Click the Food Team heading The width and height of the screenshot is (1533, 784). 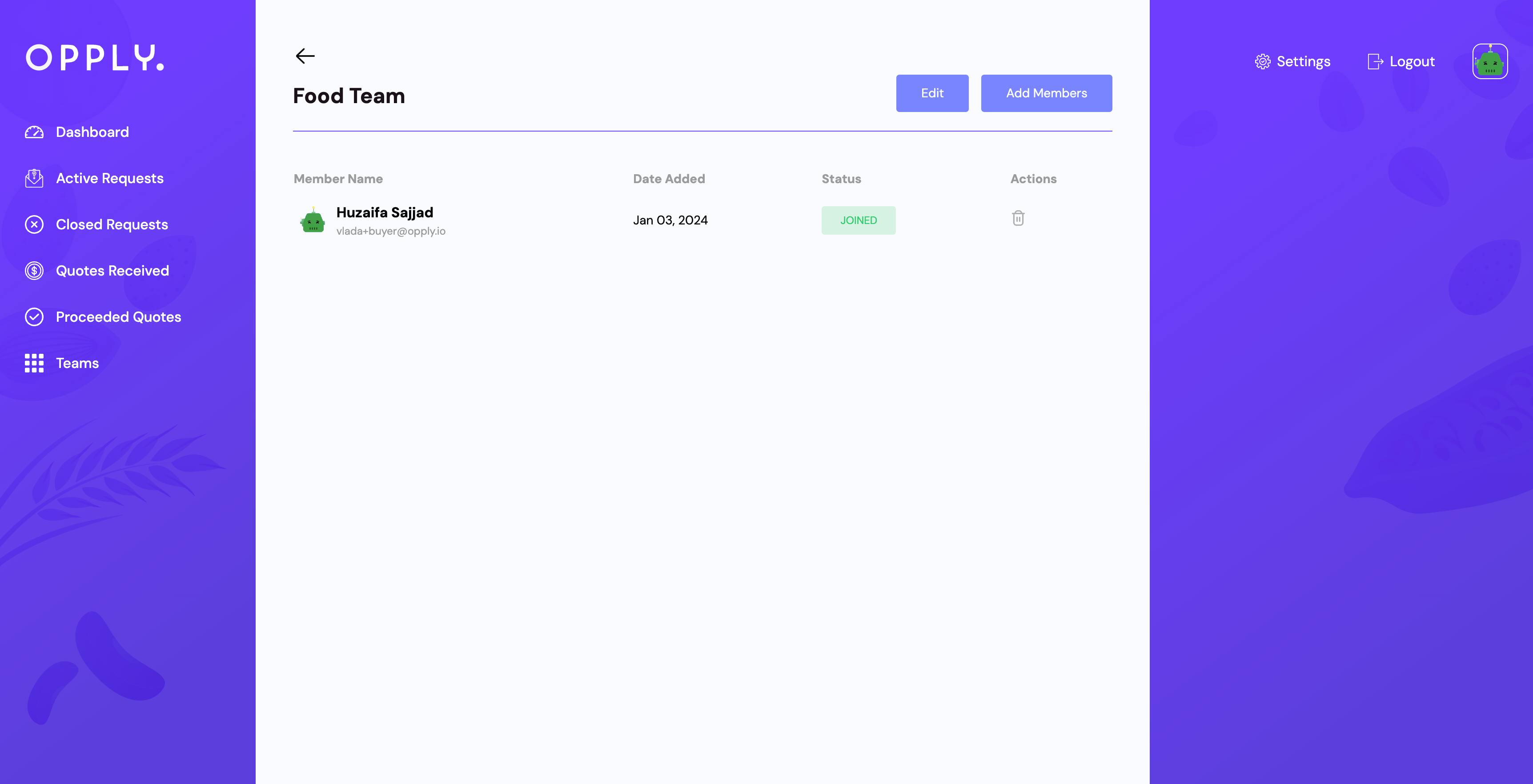349,96
